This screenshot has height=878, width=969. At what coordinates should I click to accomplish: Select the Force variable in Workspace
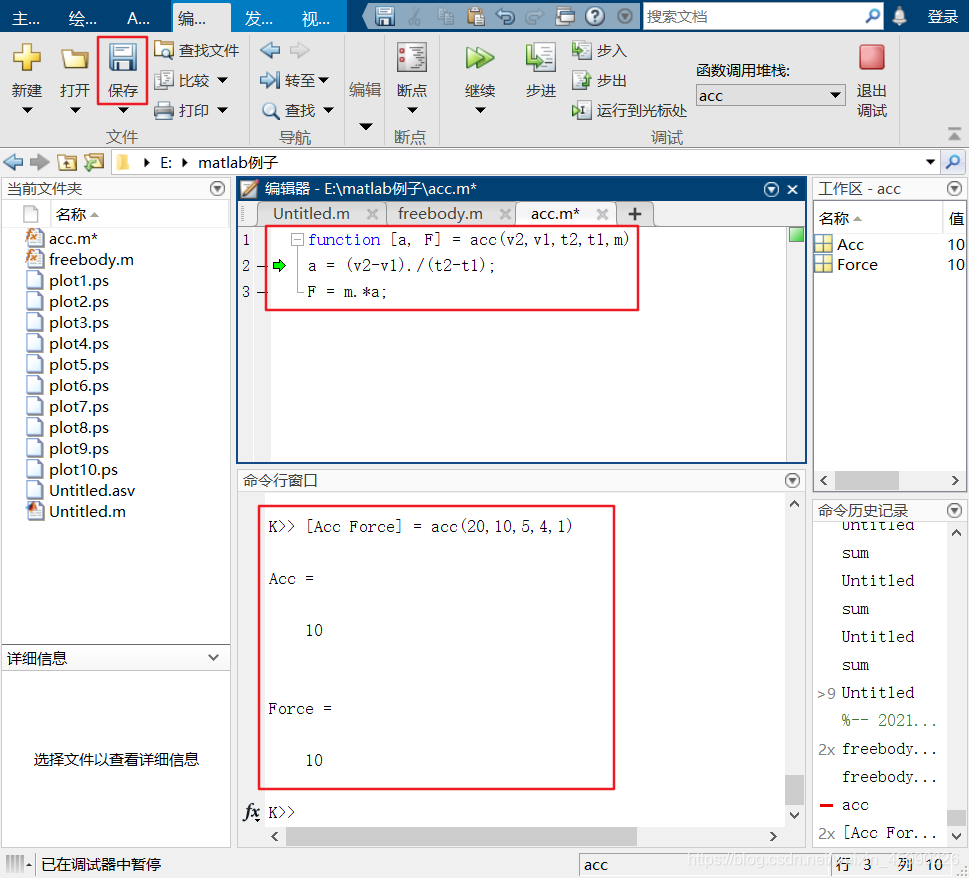[x=857, y=264]
